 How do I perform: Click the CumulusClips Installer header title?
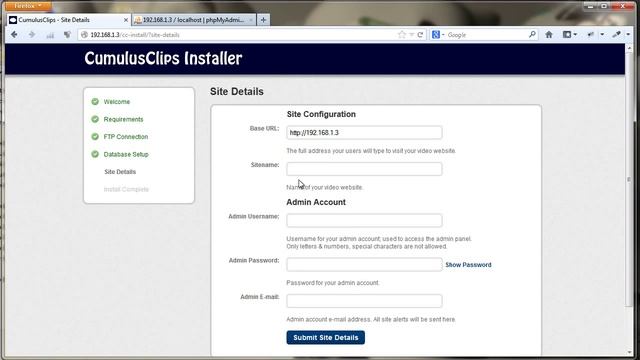[x=163, y=58]
